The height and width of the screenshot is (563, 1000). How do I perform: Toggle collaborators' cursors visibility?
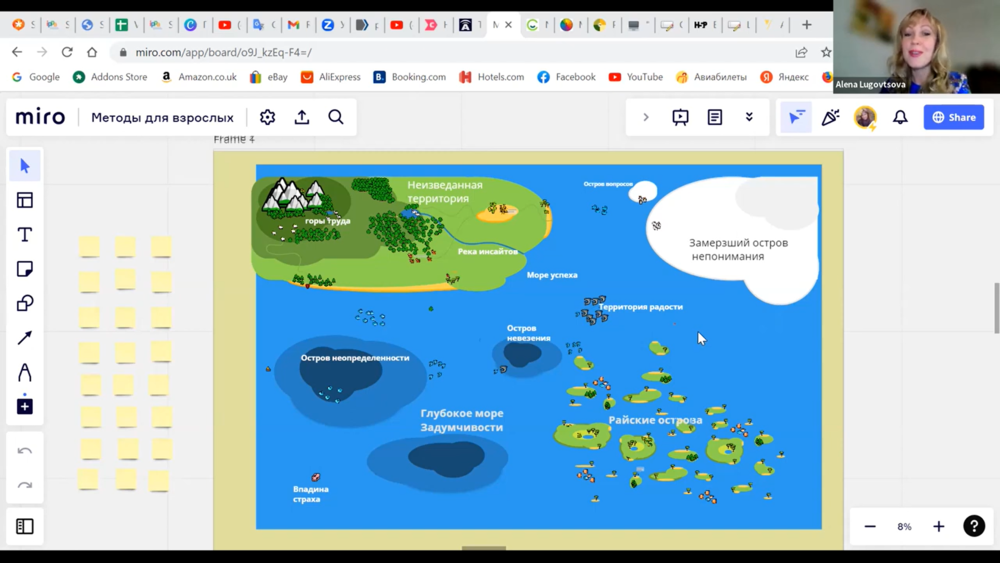click(x=796, y=118)
